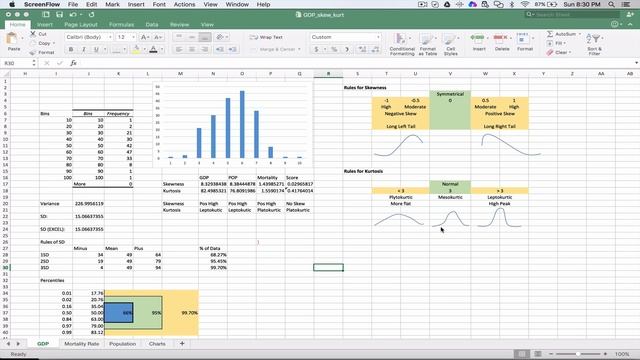Switch to Population sheet tab

click(x=122, y=344)
